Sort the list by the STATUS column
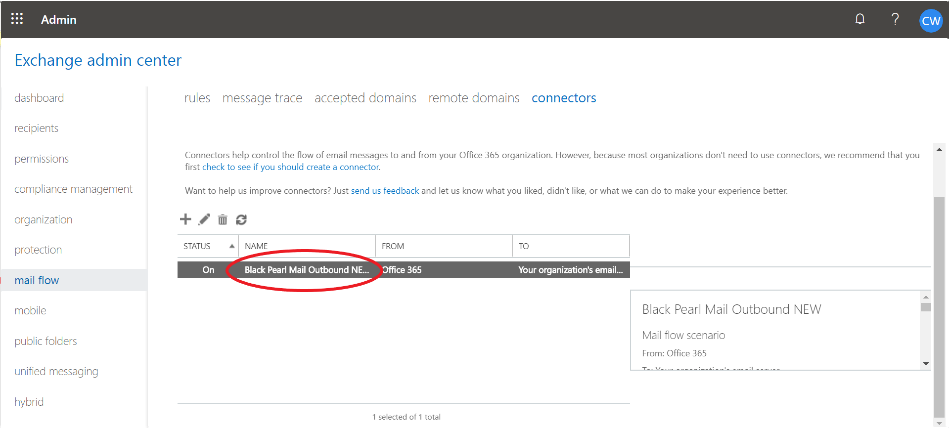 (208, 246)
